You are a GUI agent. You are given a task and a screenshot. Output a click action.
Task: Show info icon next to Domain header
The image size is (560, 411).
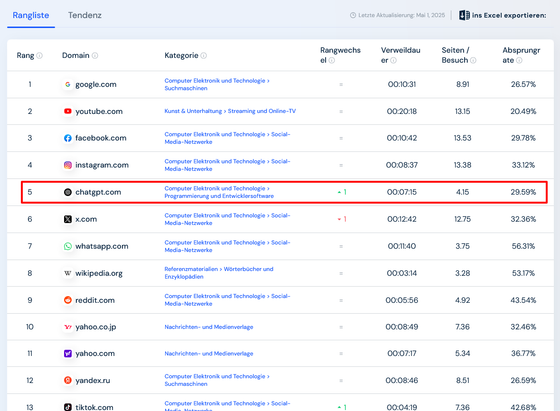pyautogui.click(x=95, y=56)
